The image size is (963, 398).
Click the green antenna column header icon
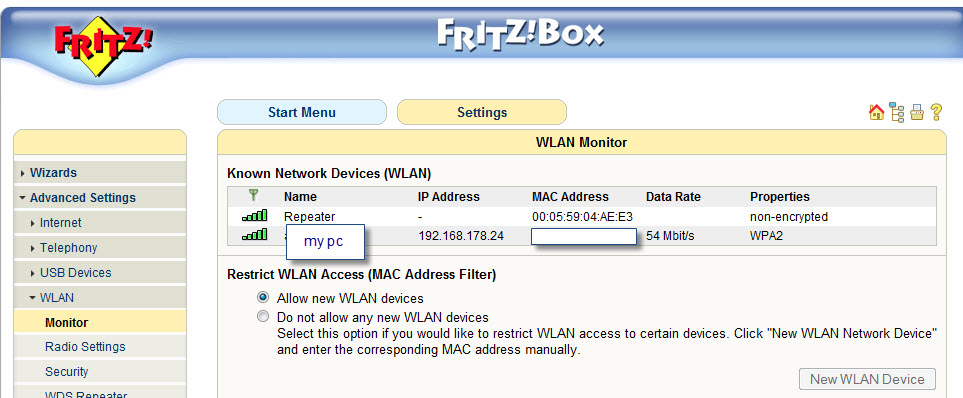pos(254,196)
